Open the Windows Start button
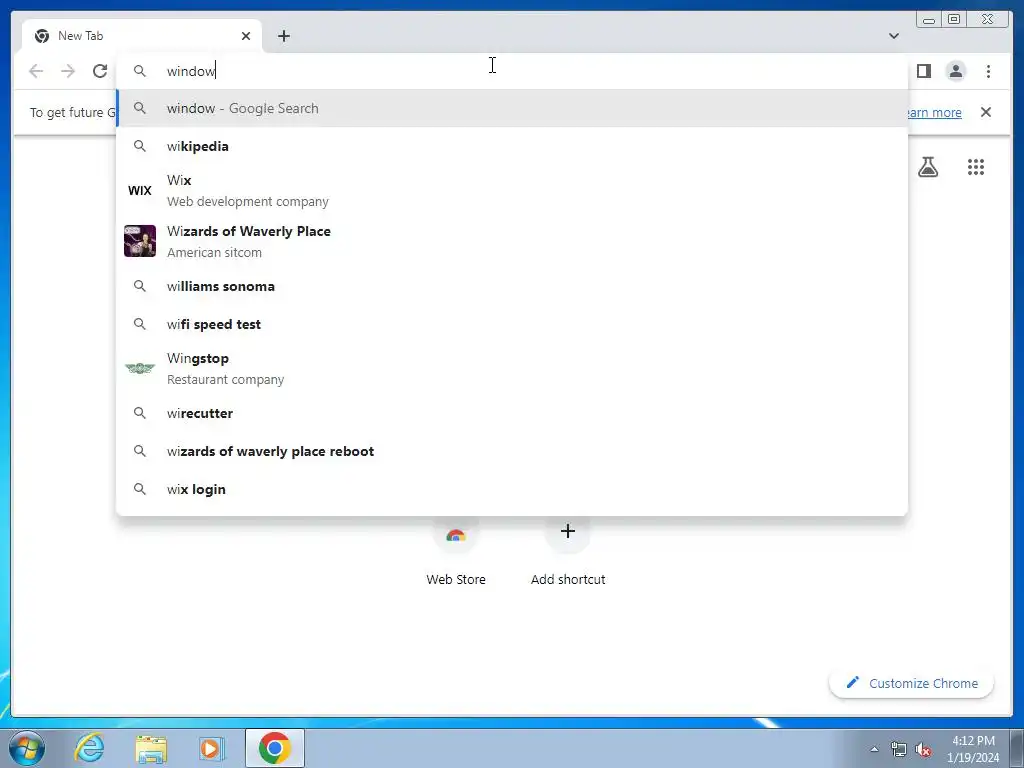Viewport: 1024px width, 768px height. click(27, 748)
